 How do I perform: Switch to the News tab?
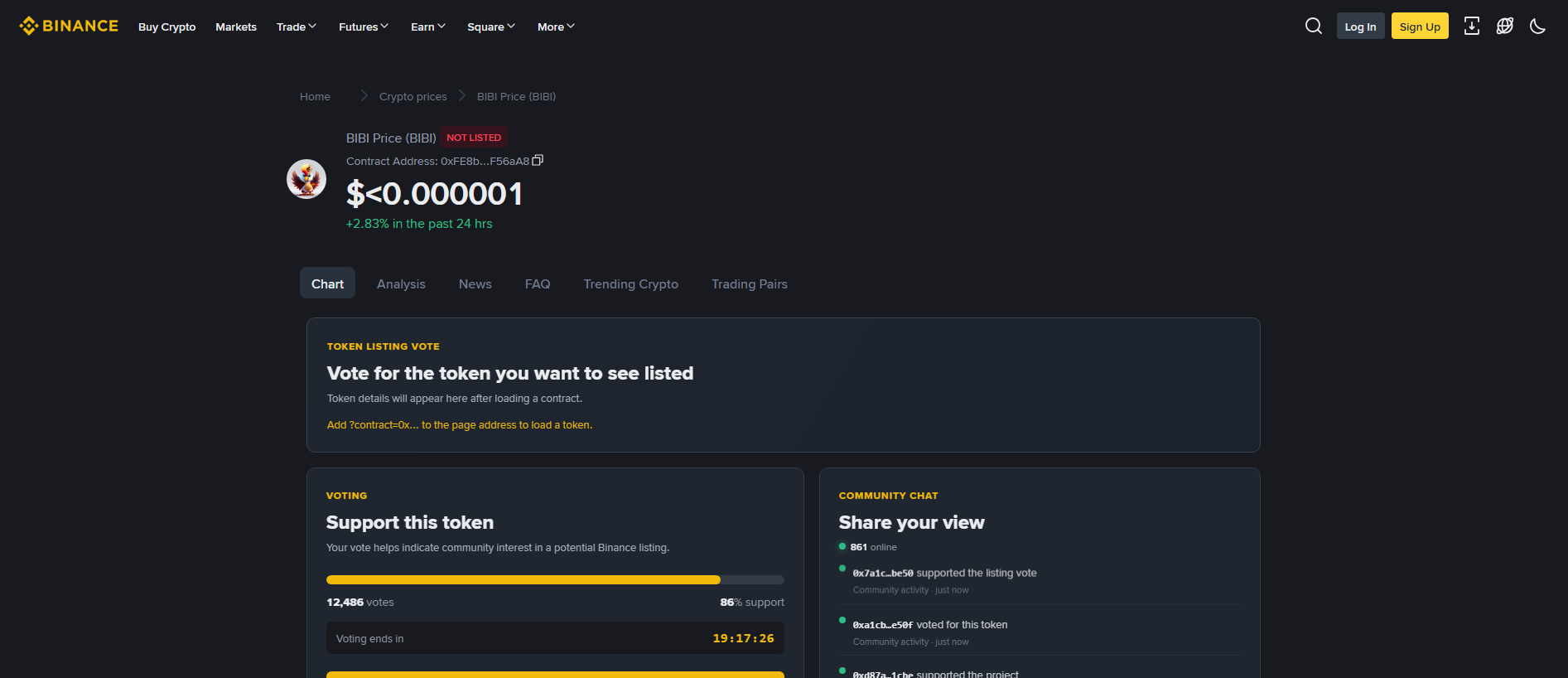pyautogui.click(x=475, y=283)
